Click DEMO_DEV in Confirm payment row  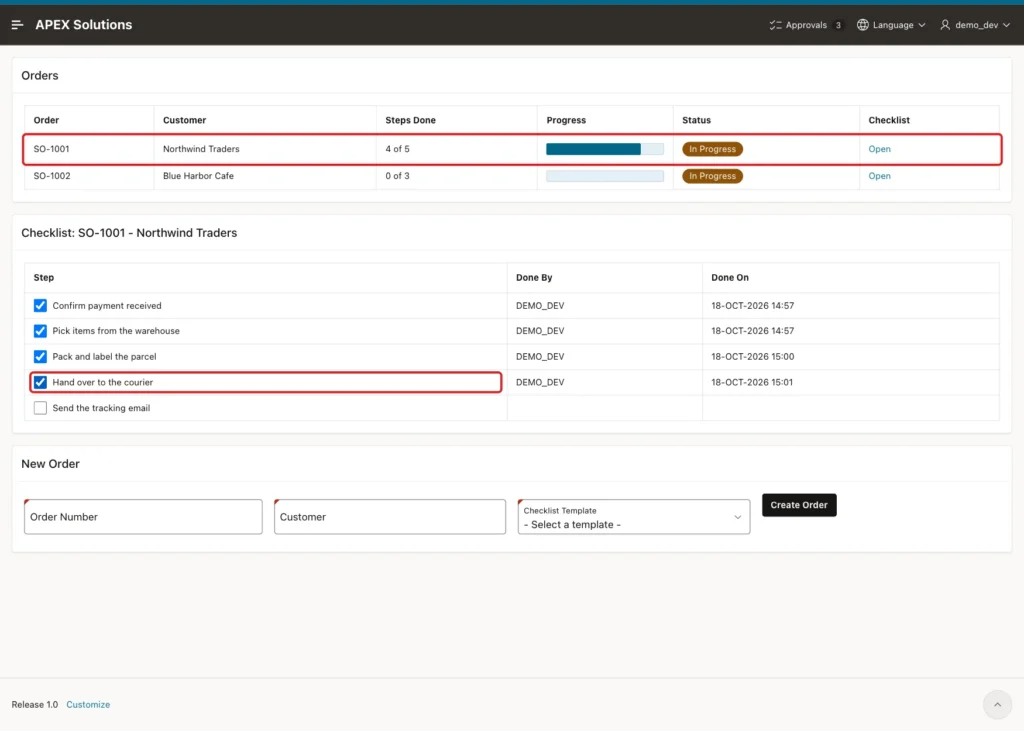coord(540,306)
